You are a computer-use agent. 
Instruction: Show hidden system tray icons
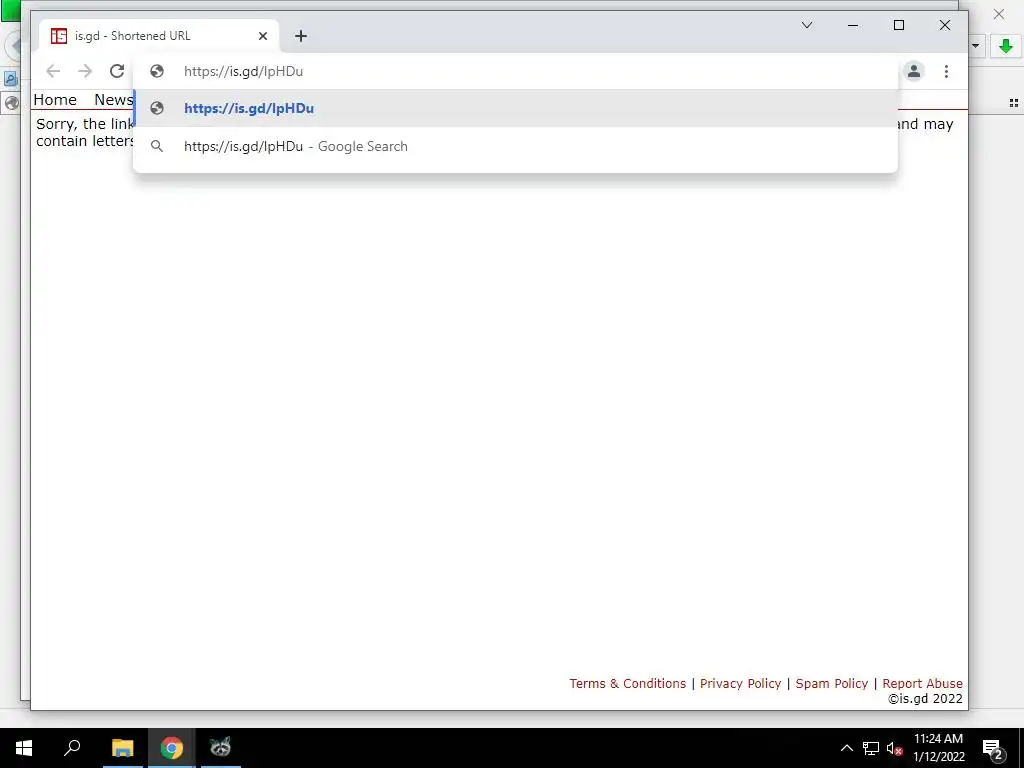(x=846, y=748)
